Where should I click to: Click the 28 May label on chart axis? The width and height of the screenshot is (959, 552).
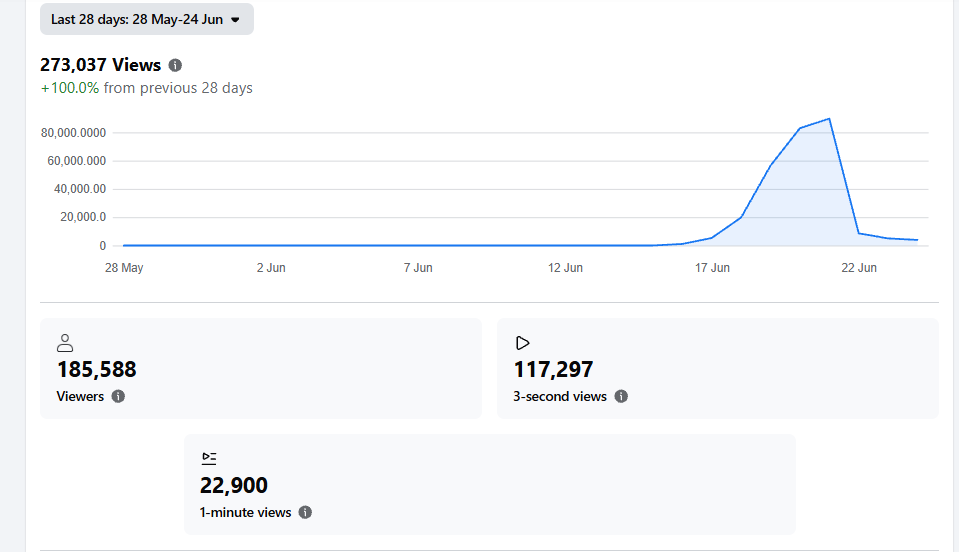(x=124, y=268)
